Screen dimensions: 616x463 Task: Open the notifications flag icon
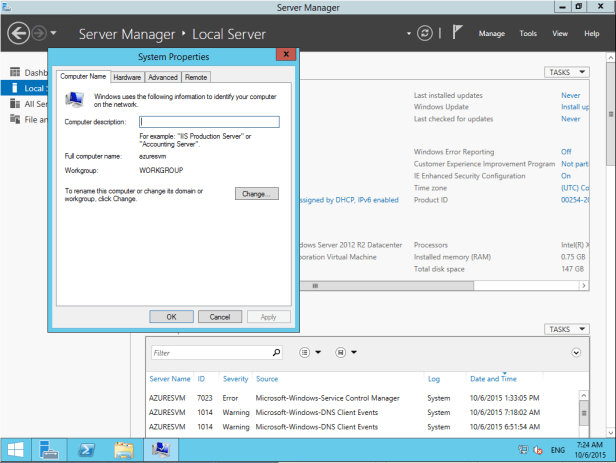click(x=458, y=33)
